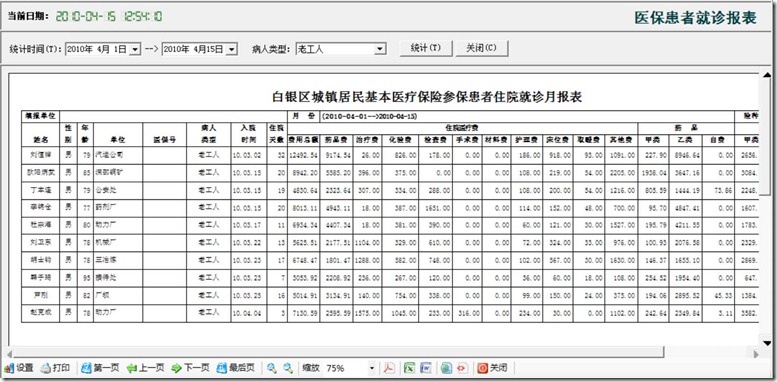This screenshot has width=777, height=382.
Task: Click the globe export icon
Action: pyautogui.click(x=446, y=368)
